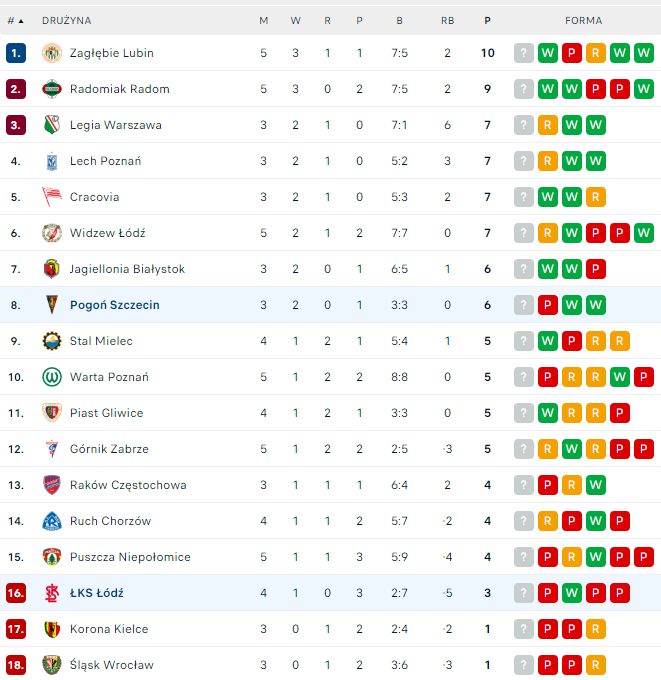Click the DRUŻYNA column header
The height and width of the screenshot is (680, 661).
tap(66, 20)
